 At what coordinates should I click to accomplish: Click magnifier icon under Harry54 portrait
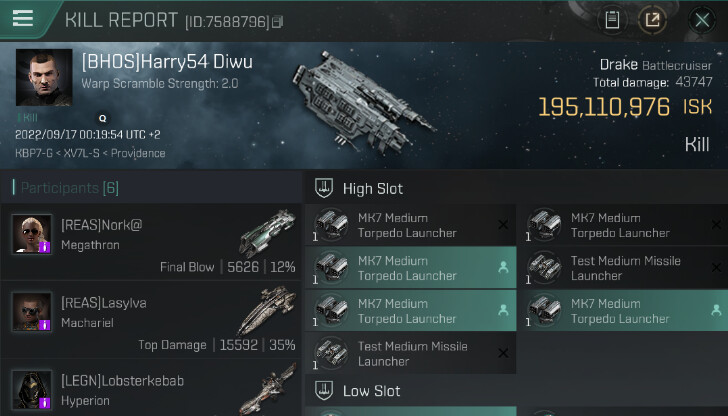[x=103, y=118]
